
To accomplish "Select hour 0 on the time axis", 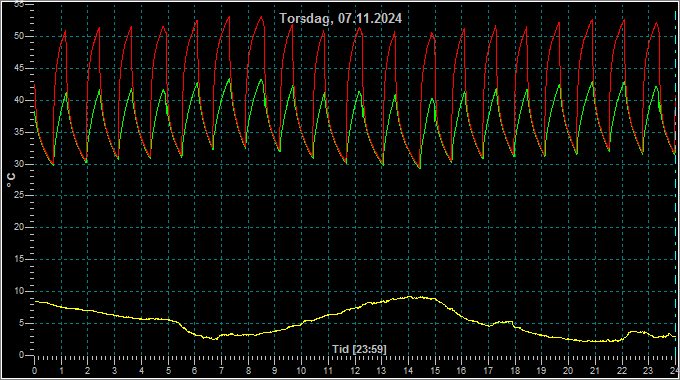I will (x=35, y=371).
